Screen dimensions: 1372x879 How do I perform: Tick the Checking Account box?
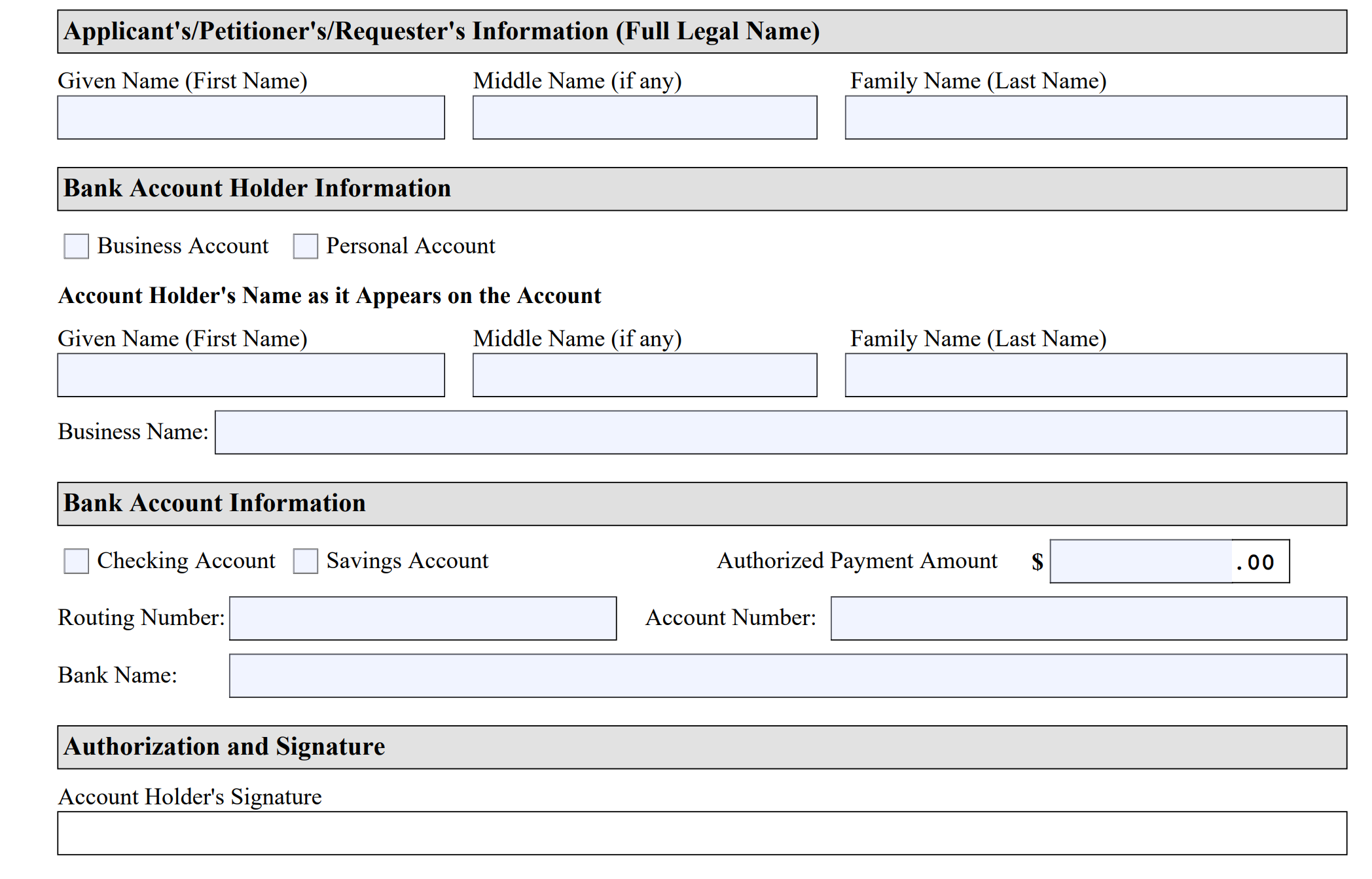(x=76, y=562)
